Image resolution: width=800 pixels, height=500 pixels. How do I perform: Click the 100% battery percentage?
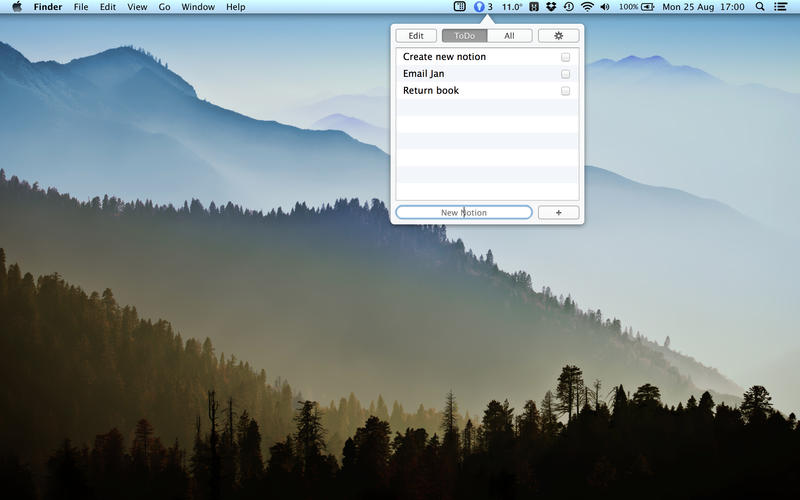(x=629, y=7)
